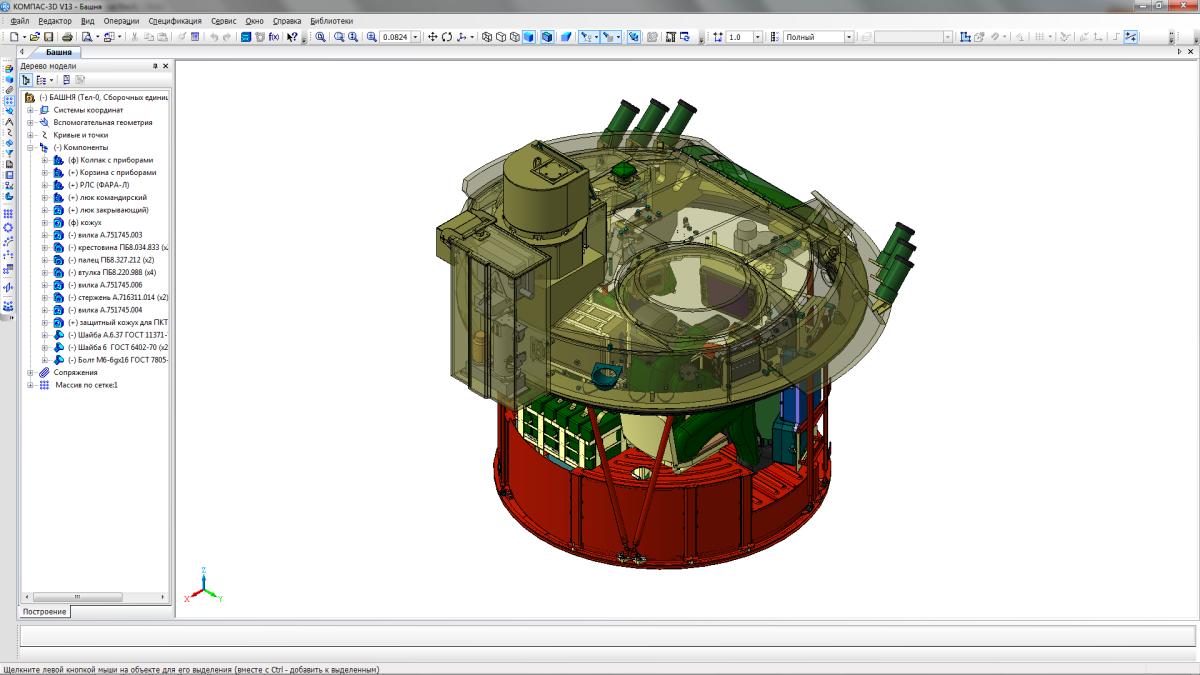Close the Дерево модели panel

165,66
